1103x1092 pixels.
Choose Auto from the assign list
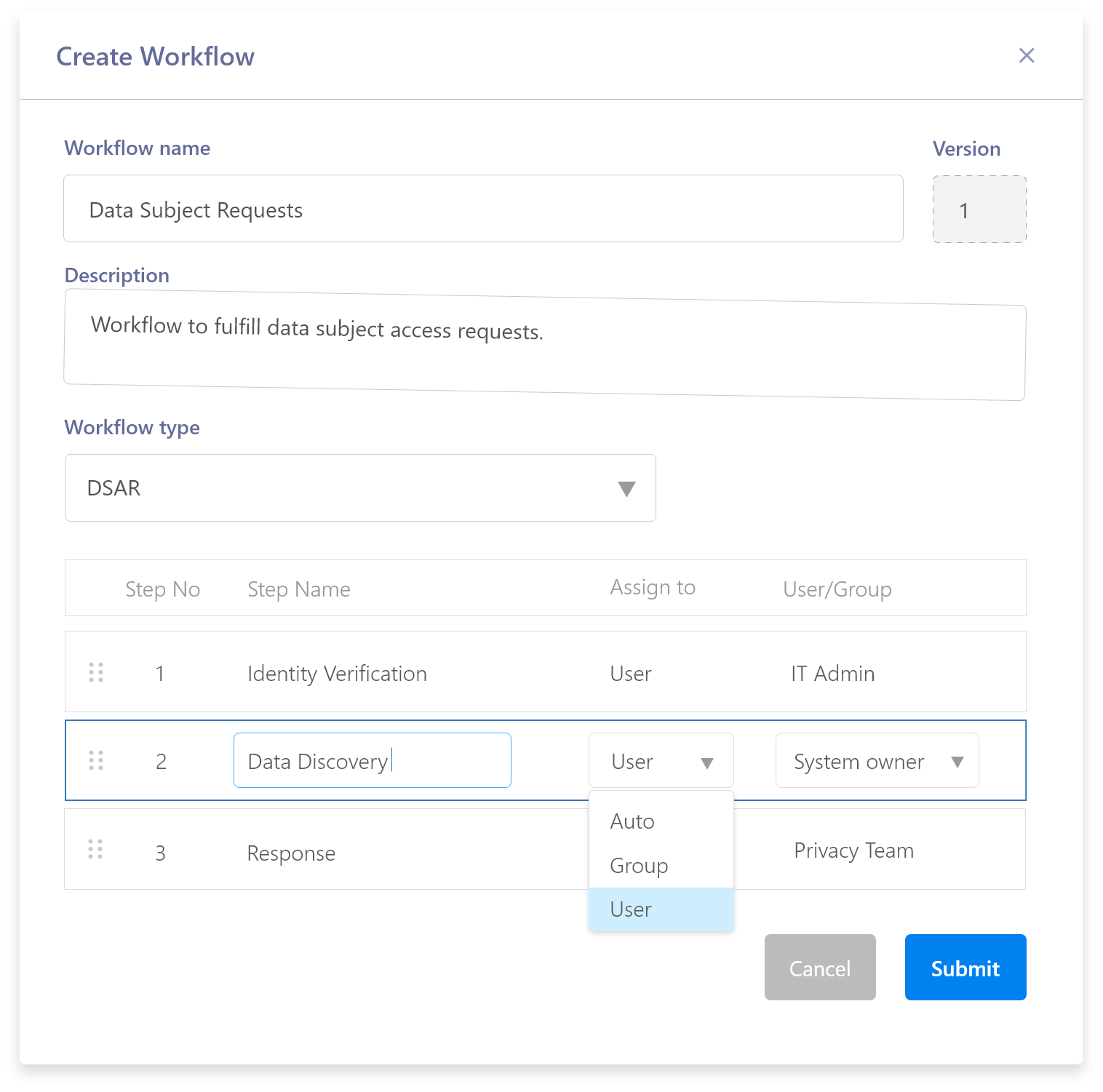[661, 821]
